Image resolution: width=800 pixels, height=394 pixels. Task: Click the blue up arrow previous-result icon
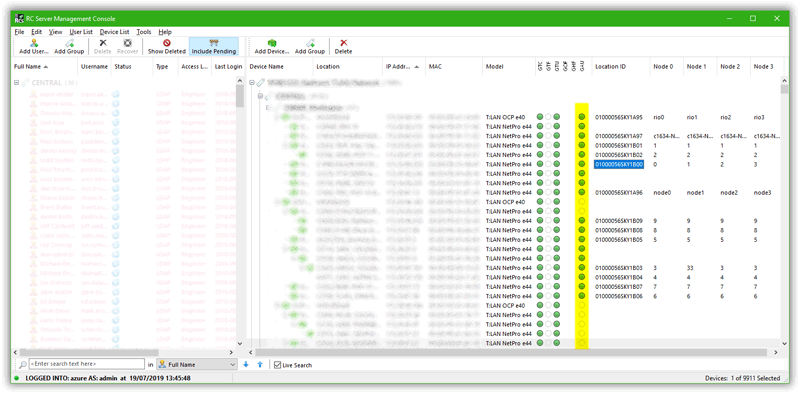tap(260, 364)
